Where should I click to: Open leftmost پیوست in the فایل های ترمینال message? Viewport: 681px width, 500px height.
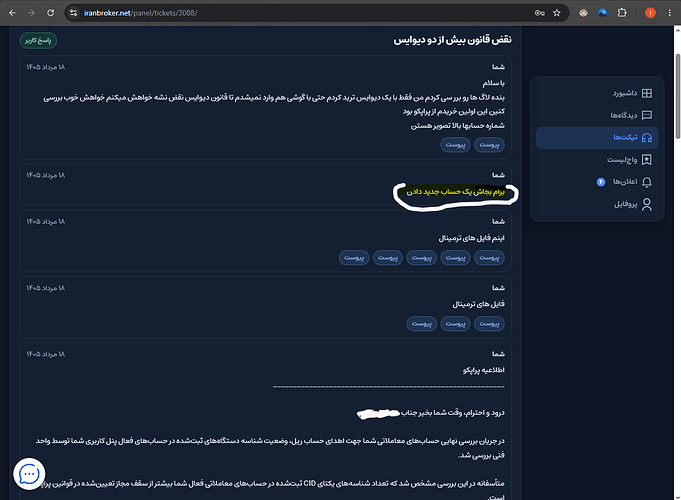[422, 324]
